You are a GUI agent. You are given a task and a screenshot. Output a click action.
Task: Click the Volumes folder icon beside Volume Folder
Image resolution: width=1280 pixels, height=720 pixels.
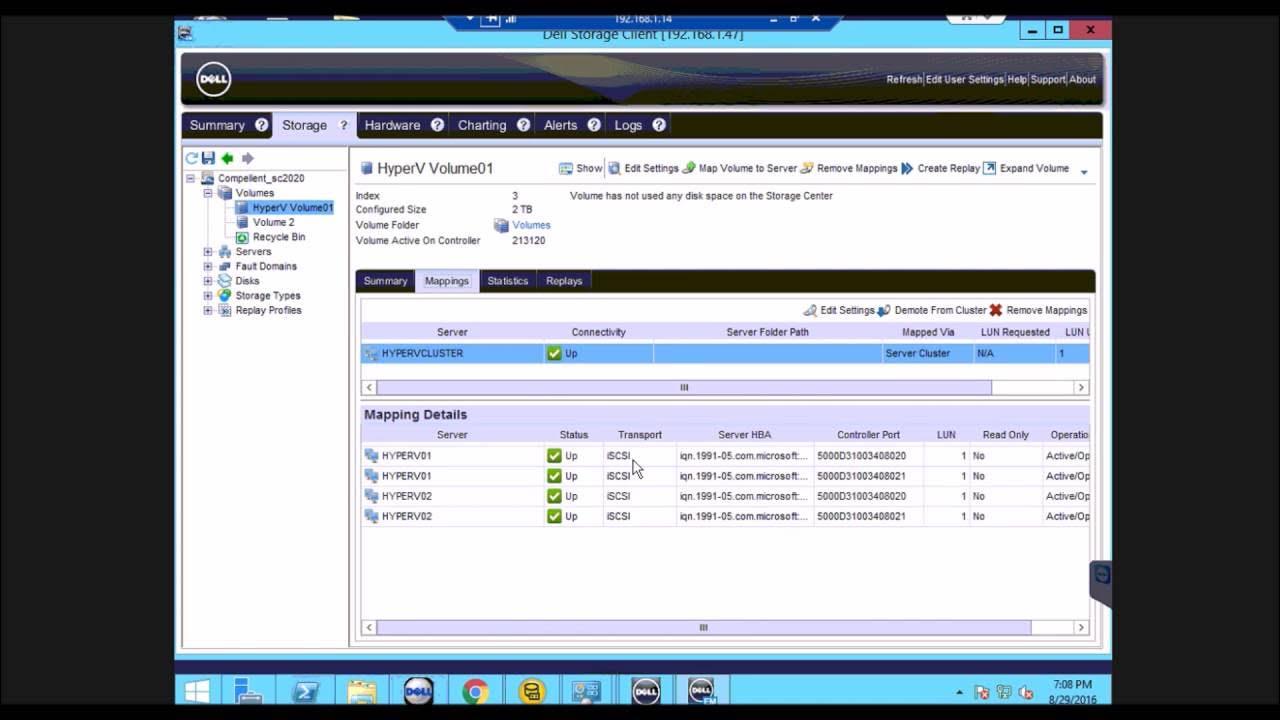(x=501, y=226)
